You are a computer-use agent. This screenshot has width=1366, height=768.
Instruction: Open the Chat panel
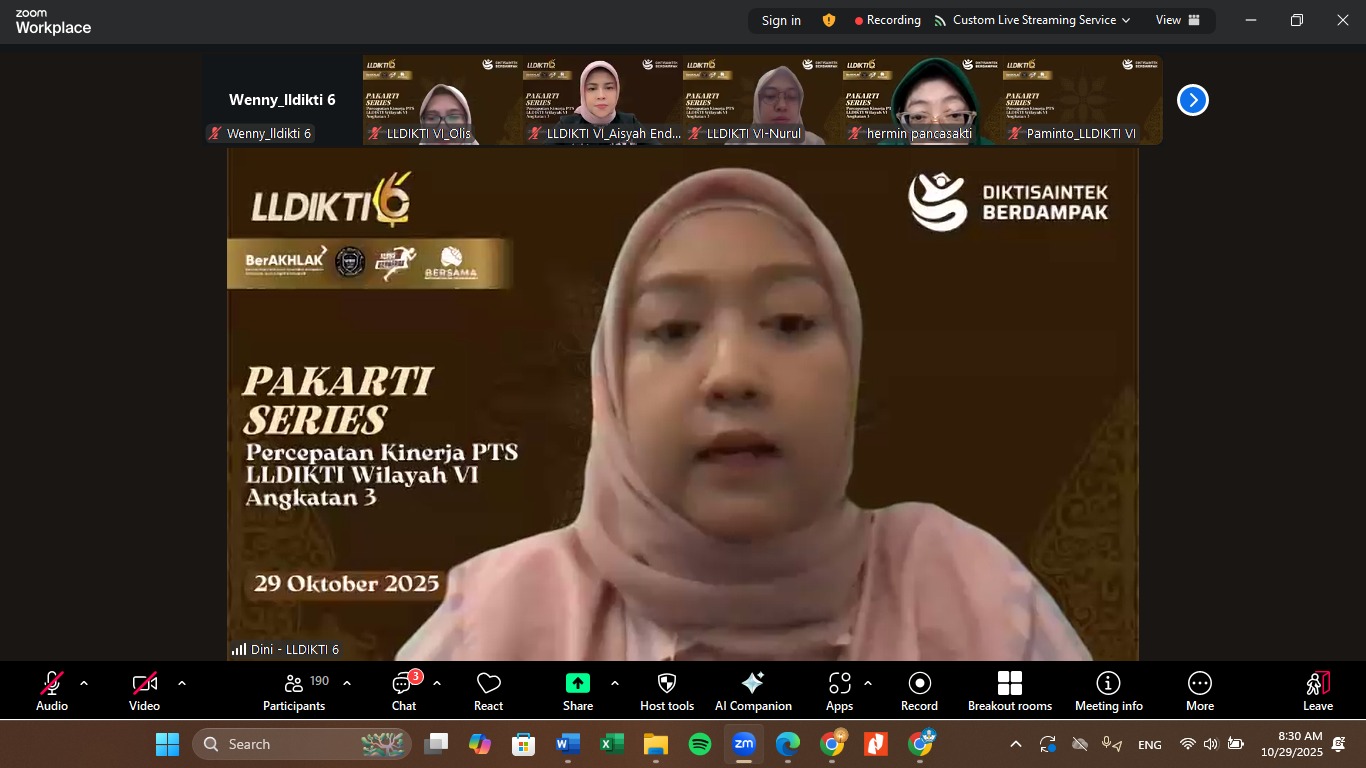404,691
